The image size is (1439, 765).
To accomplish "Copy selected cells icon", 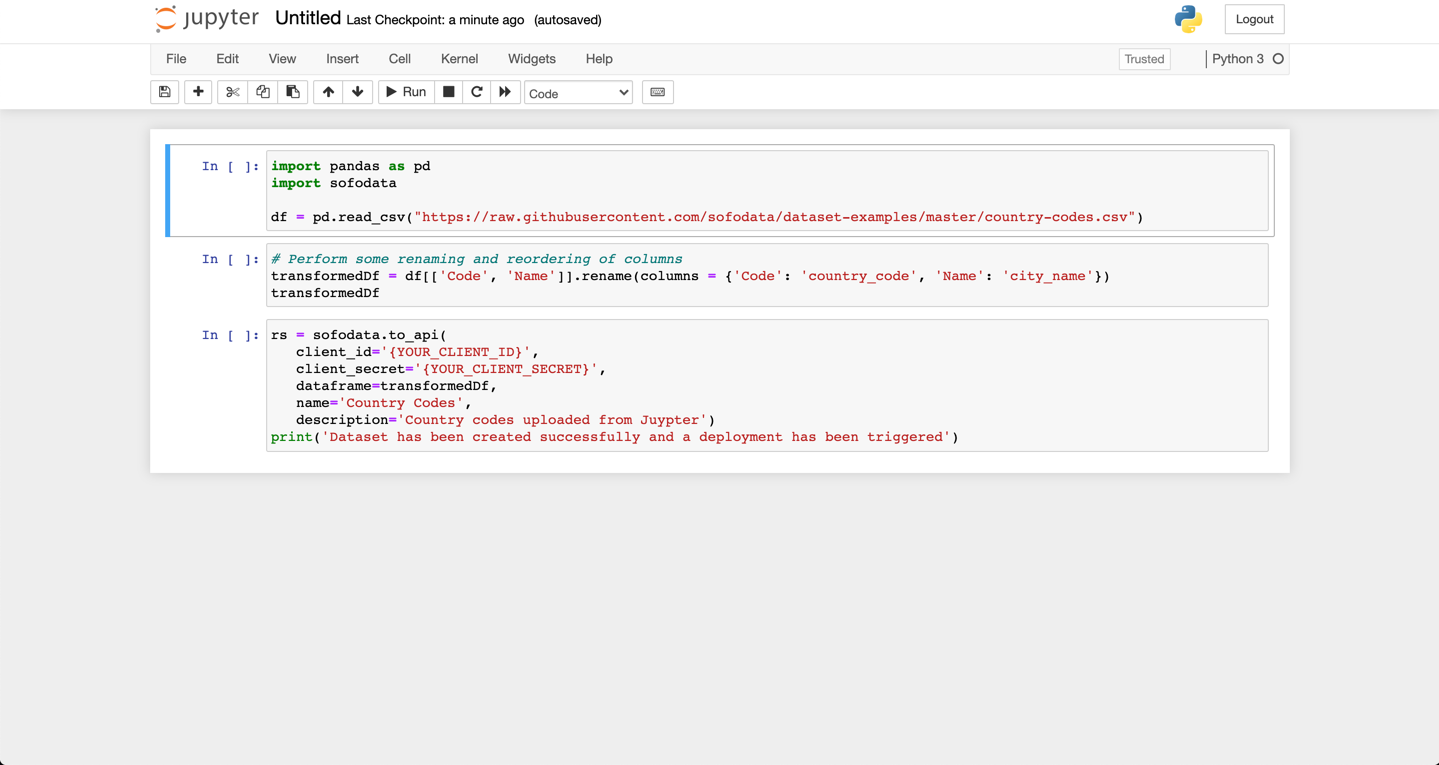I will coord(263,92).
